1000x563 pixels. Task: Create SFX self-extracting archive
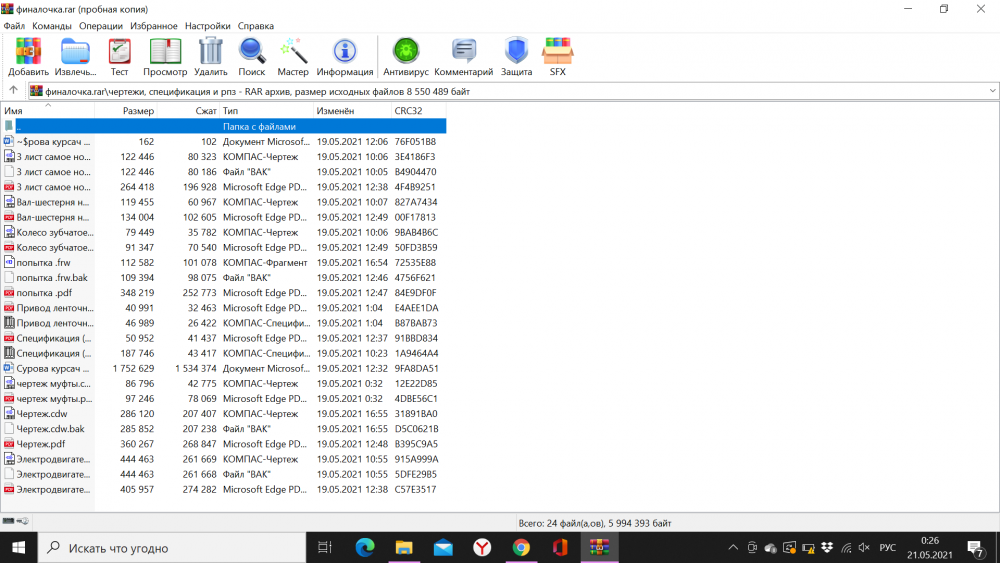point(557,52)
